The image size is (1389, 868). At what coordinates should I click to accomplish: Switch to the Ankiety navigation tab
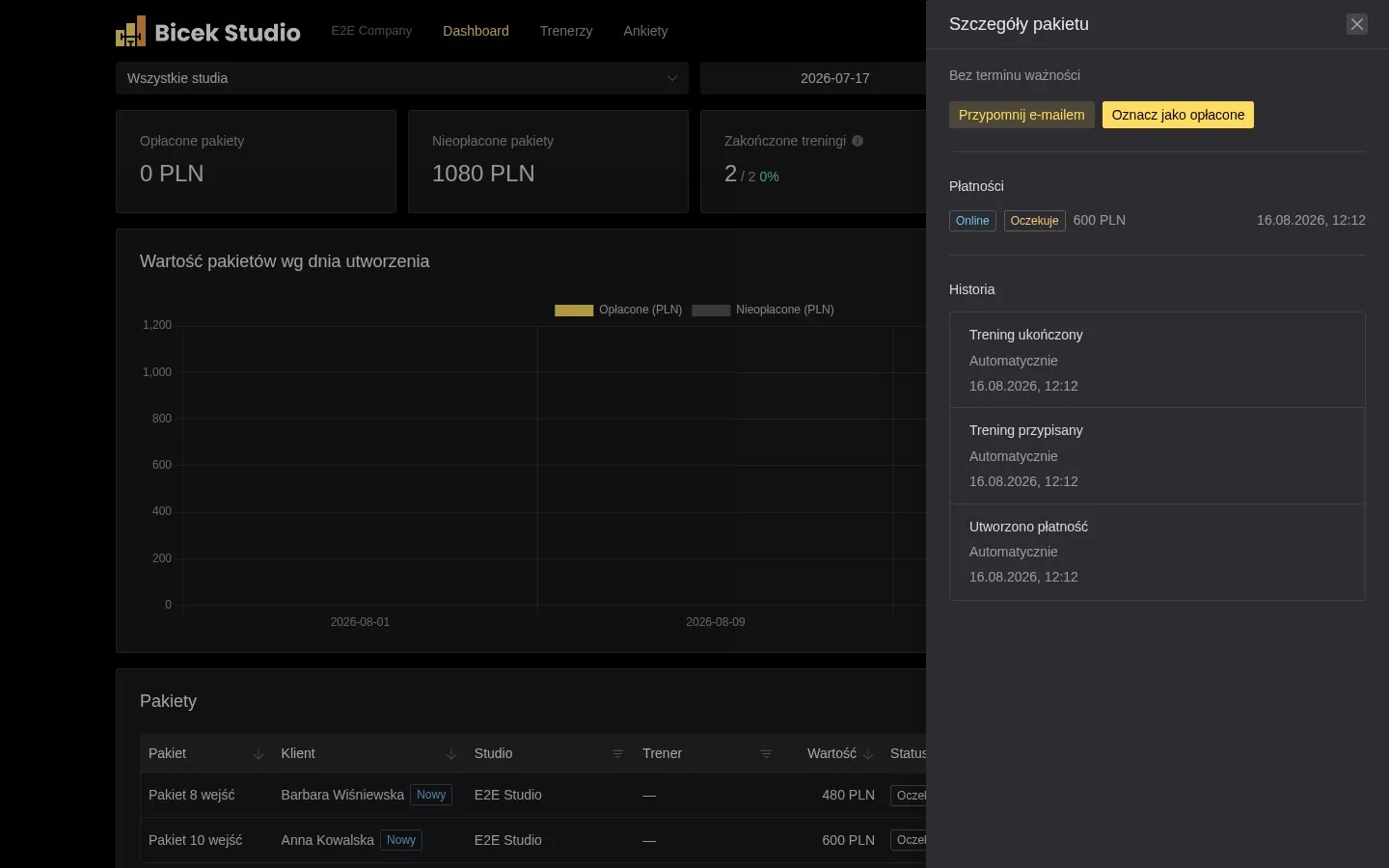(645, 31)
